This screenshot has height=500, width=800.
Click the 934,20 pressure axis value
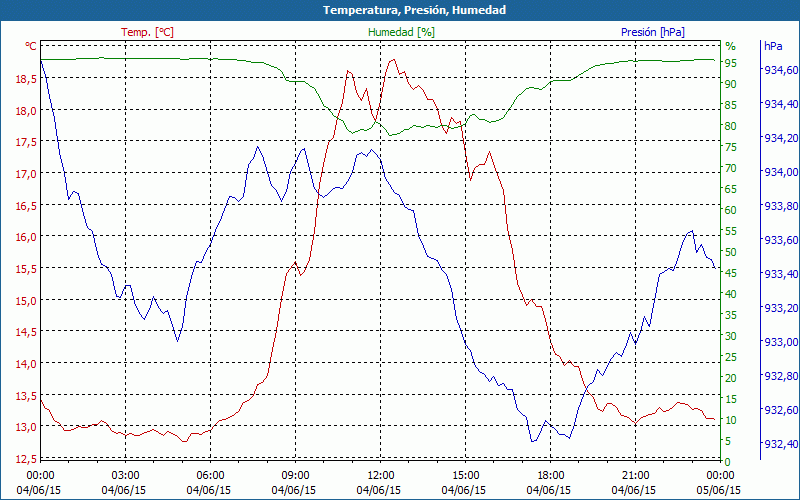781,138
